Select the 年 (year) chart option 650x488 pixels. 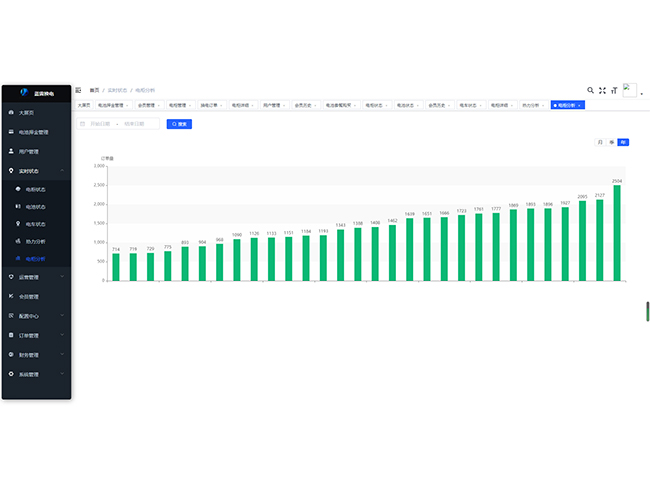623,142
